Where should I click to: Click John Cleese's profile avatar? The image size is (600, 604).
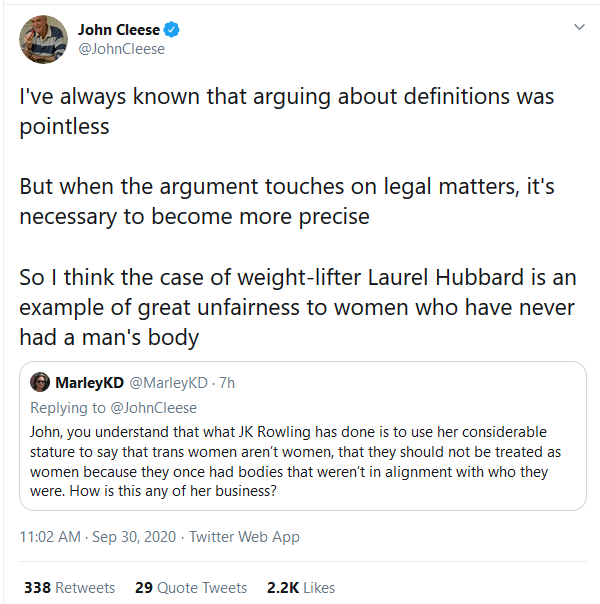point(44,39)
